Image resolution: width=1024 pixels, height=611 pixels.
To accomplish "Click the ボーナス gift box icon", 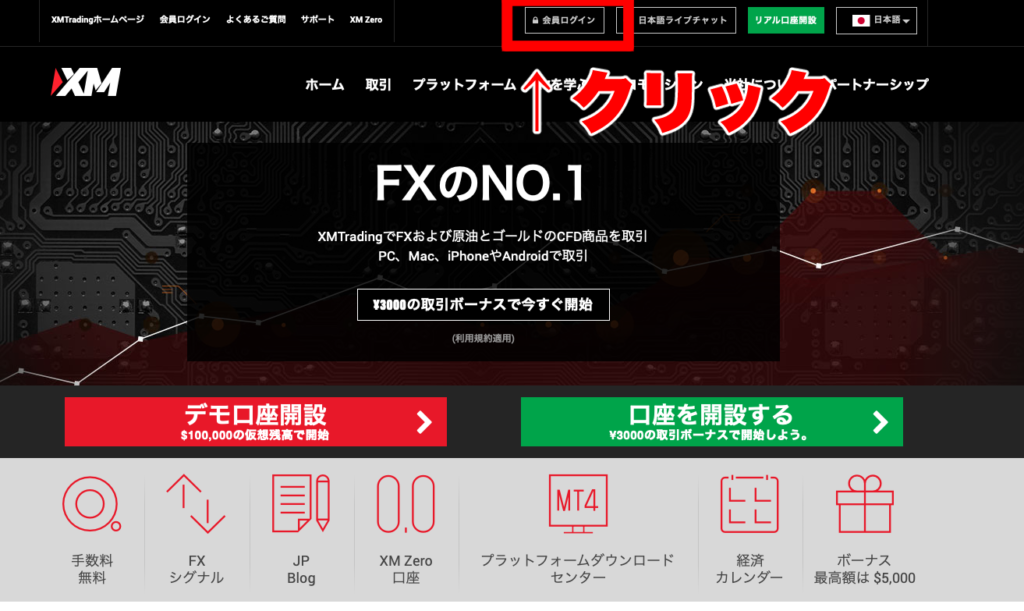I will tap(864, 504).
